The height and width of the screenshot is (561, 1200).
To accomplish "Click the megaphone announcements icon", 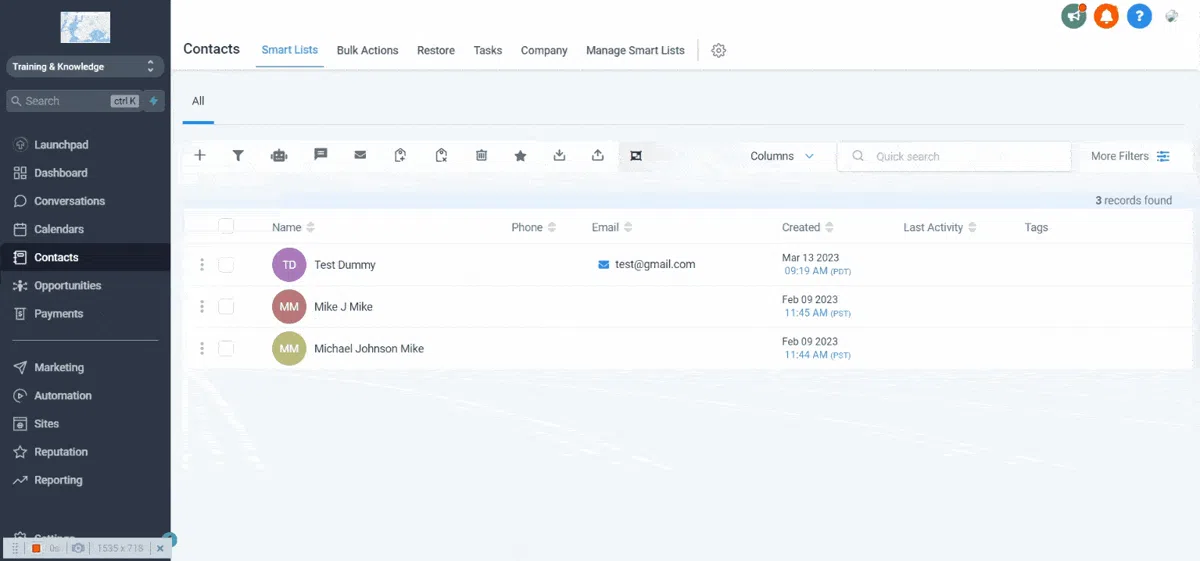I will (1074, 16).
